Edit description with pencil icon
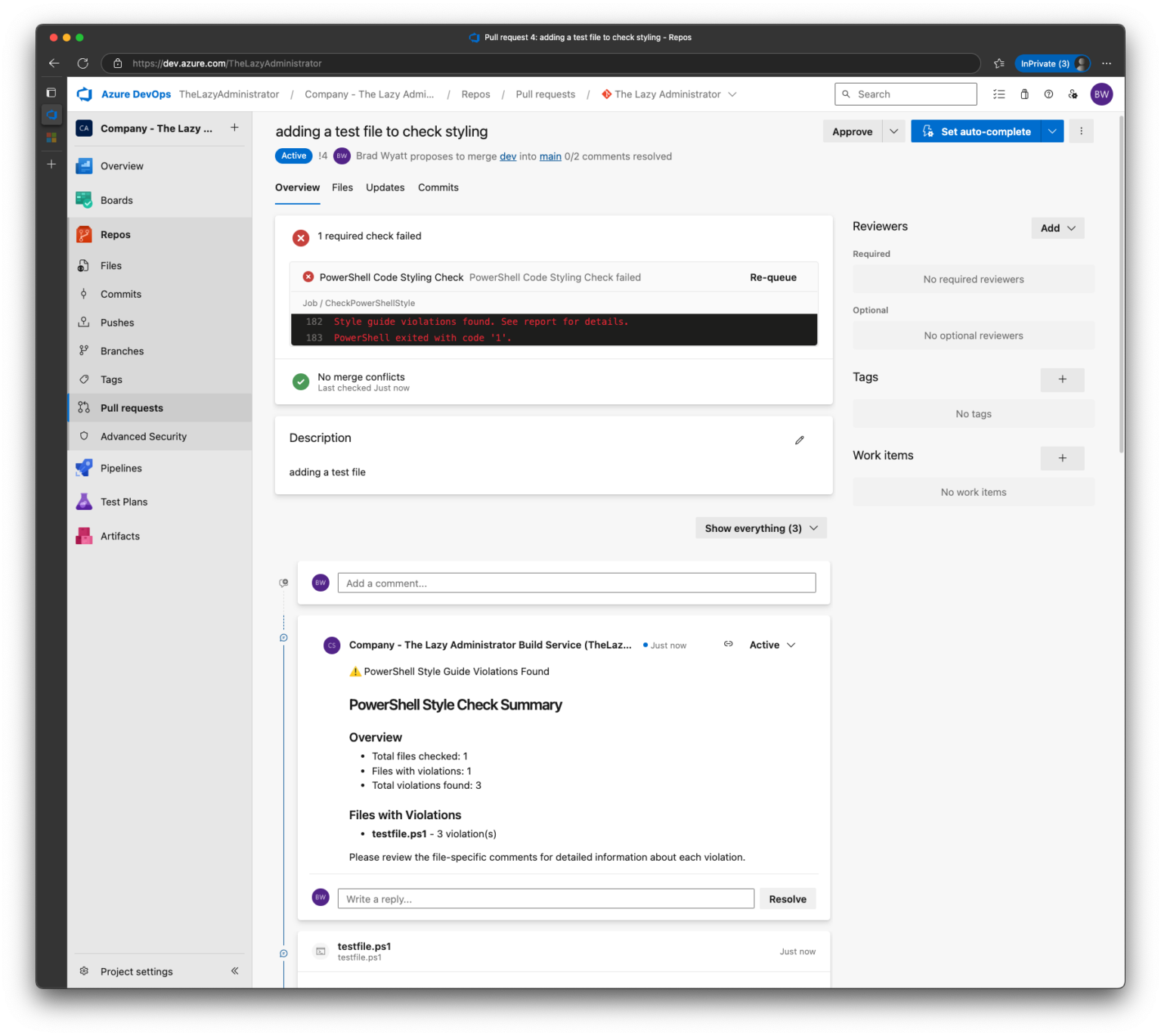The image size is (1161, 1036). tap(800, 441)
